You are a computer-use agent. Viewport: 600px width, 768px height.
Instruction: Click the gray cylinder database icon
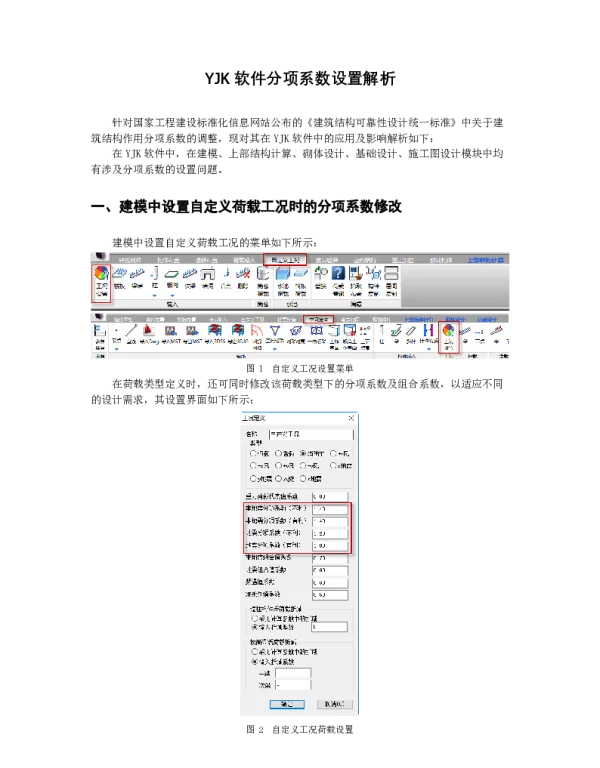263,273
